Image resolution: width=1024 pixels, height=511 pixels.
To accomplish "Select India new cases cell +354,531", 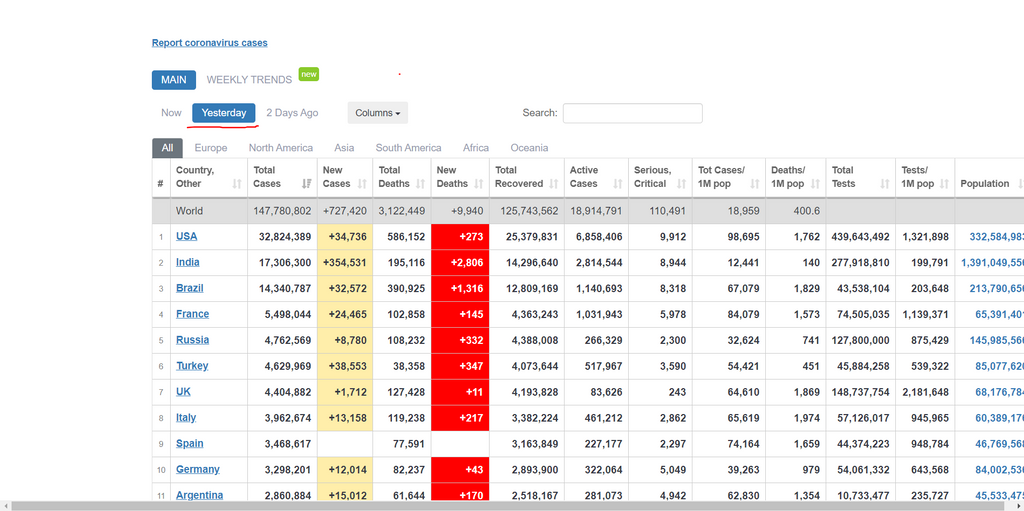I will [x=345, y=262].
